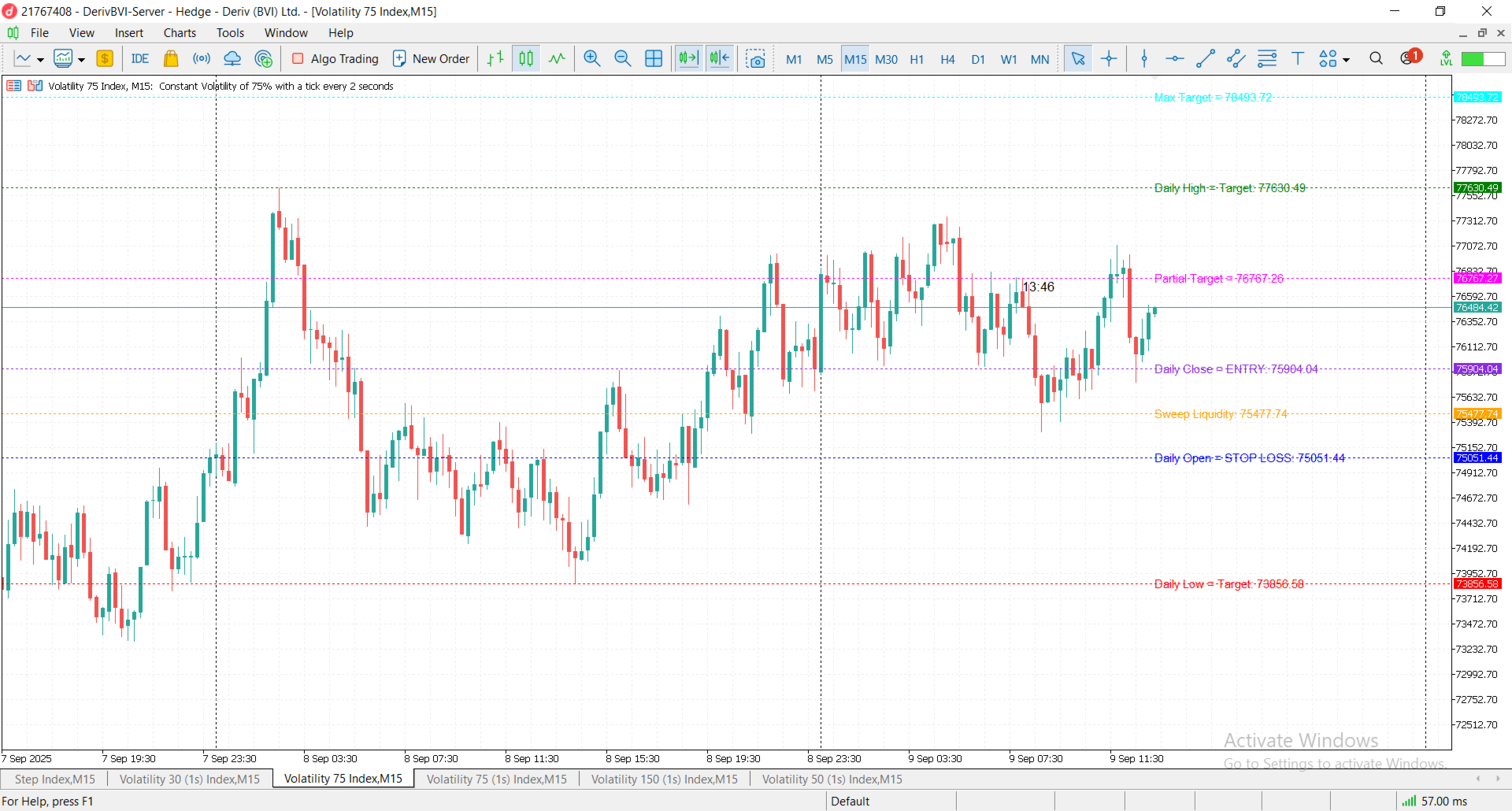Draw a horizontal line object
This screenshot has height=811, width=1512.
(x=1175, y=59)
